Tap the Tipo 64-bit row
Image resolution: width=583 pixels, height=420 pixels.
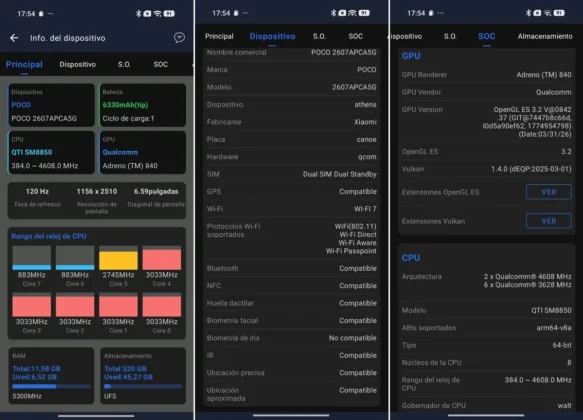(x=486, y=345)
